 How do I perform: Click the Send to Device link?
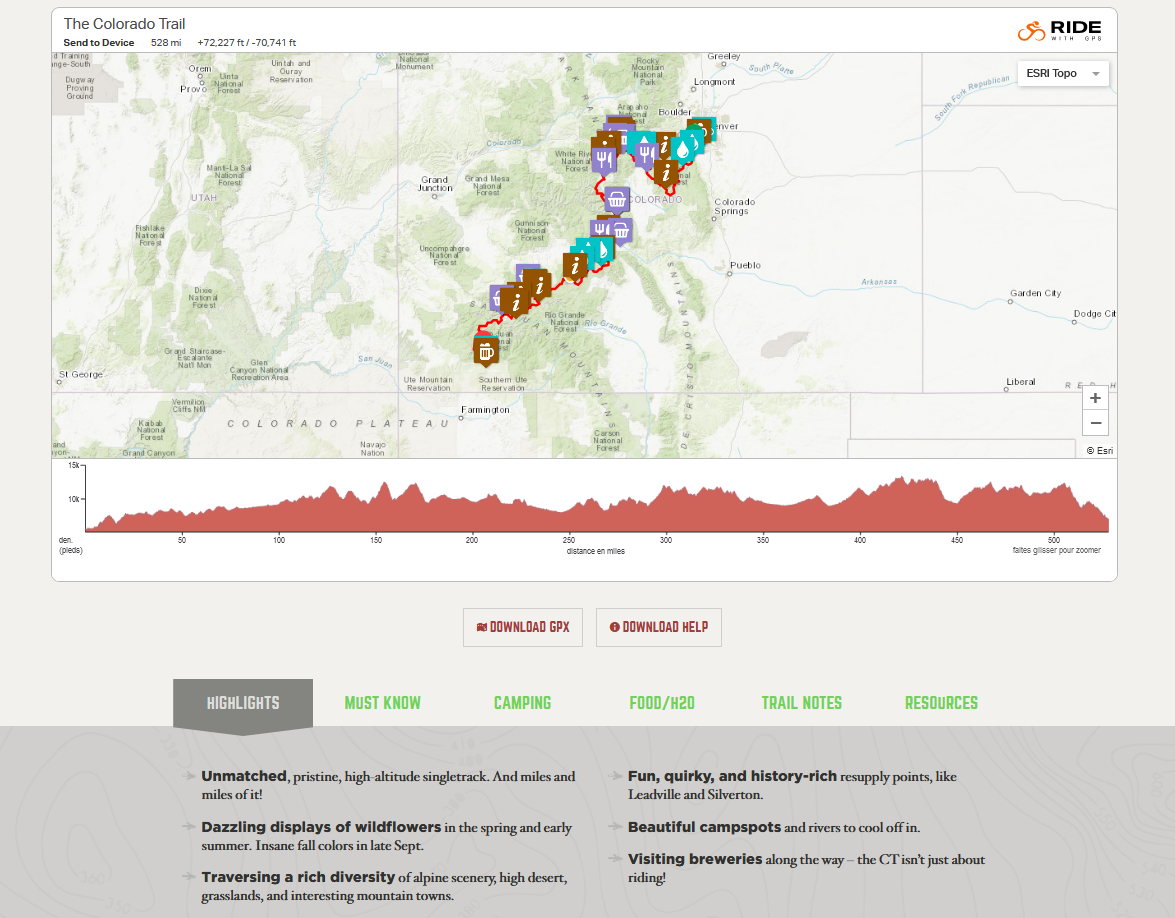tap(98, 43)
